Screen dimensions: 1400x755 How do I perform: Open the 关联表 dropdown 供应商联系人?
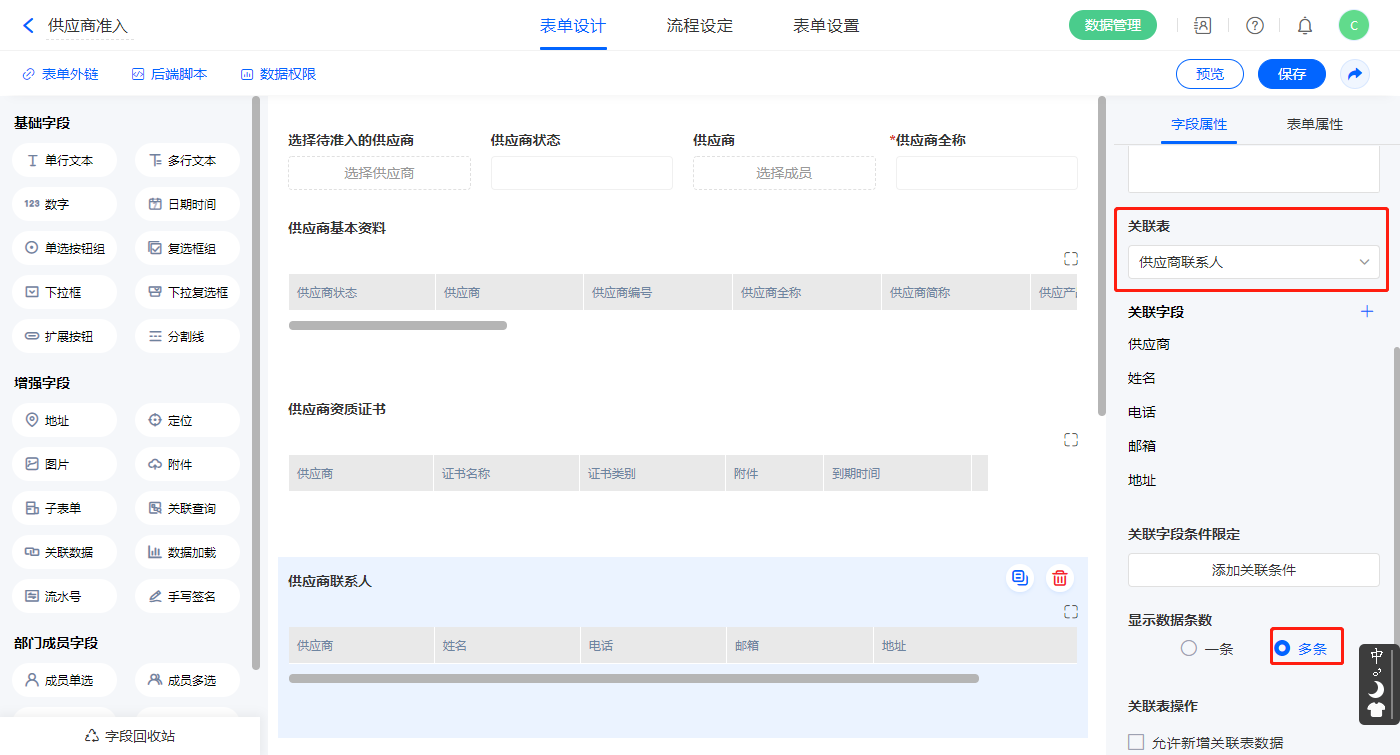click(1253, 262)
